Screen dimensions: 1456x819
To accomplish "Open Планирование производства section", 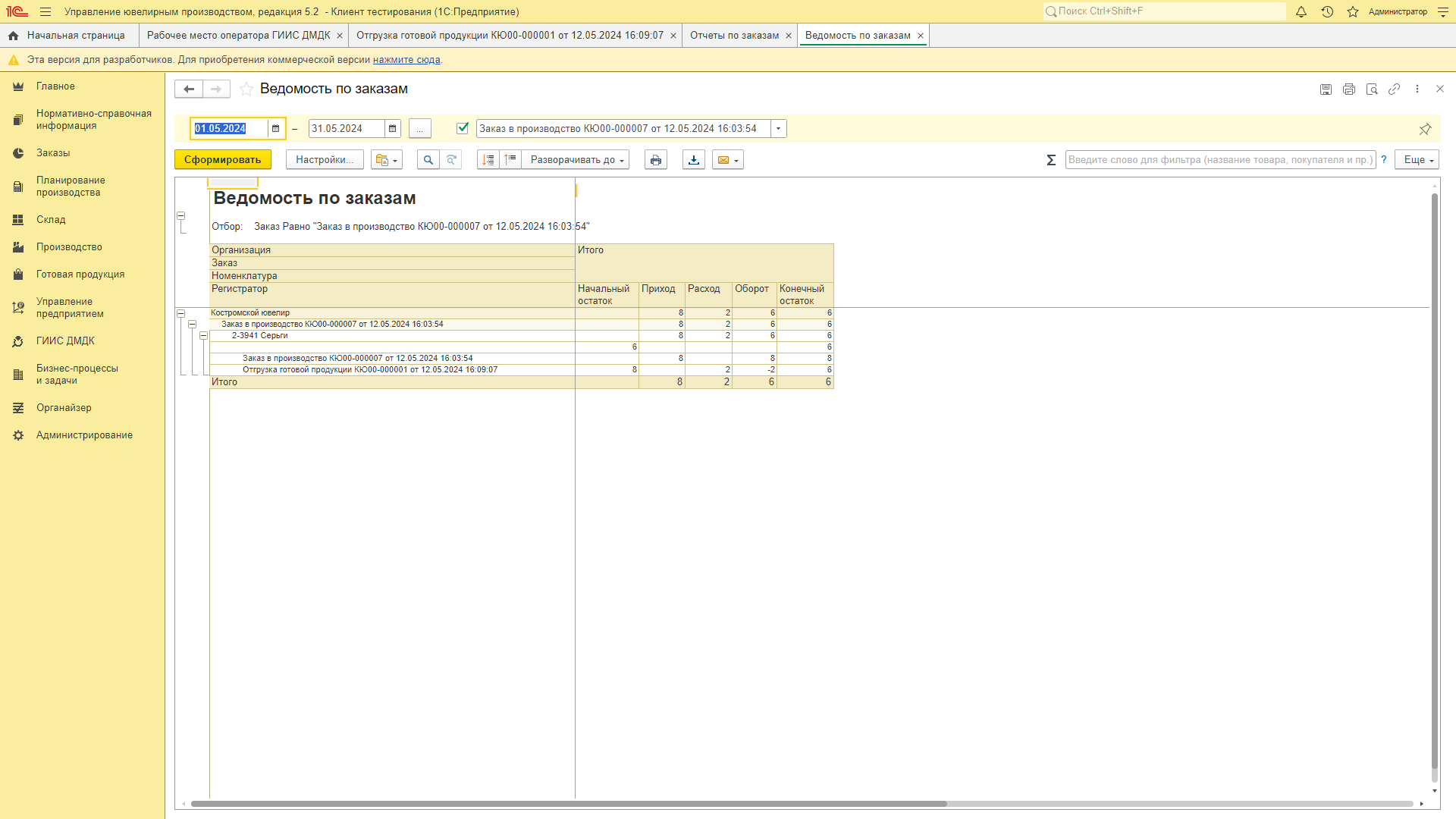I will tap(82, 187).
